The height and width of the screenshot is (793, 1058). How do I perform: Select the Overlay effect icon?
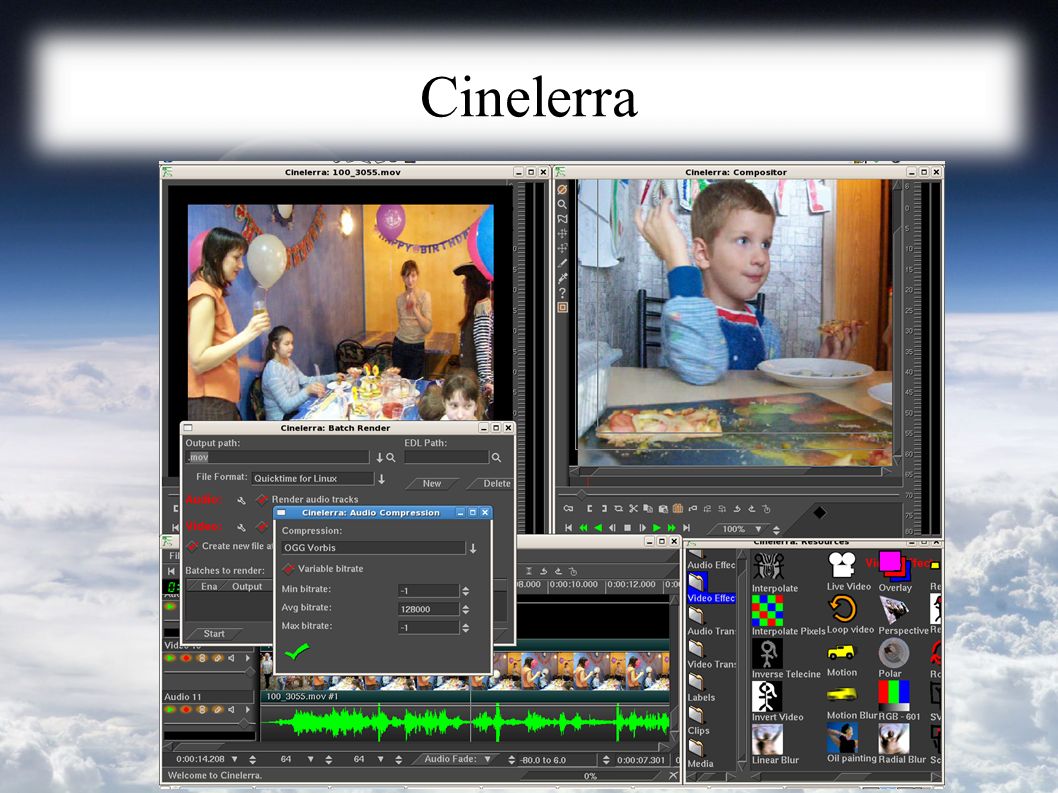point(894,566)
